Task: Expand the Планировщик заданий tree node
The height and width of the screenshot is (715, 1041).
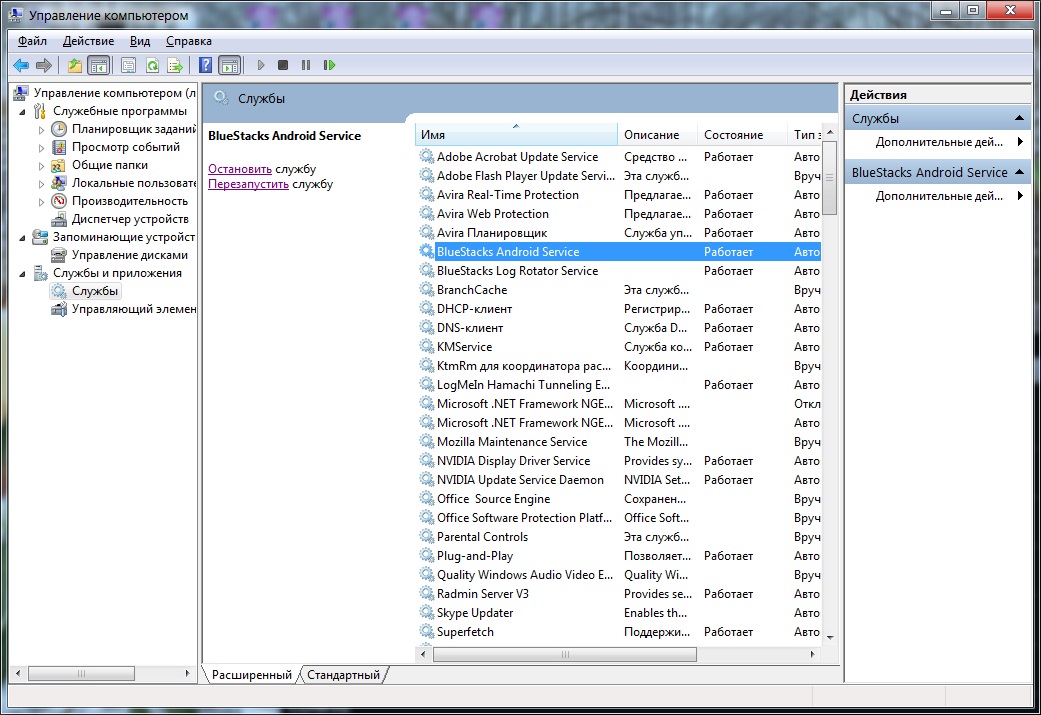Action: click(42, 129)
